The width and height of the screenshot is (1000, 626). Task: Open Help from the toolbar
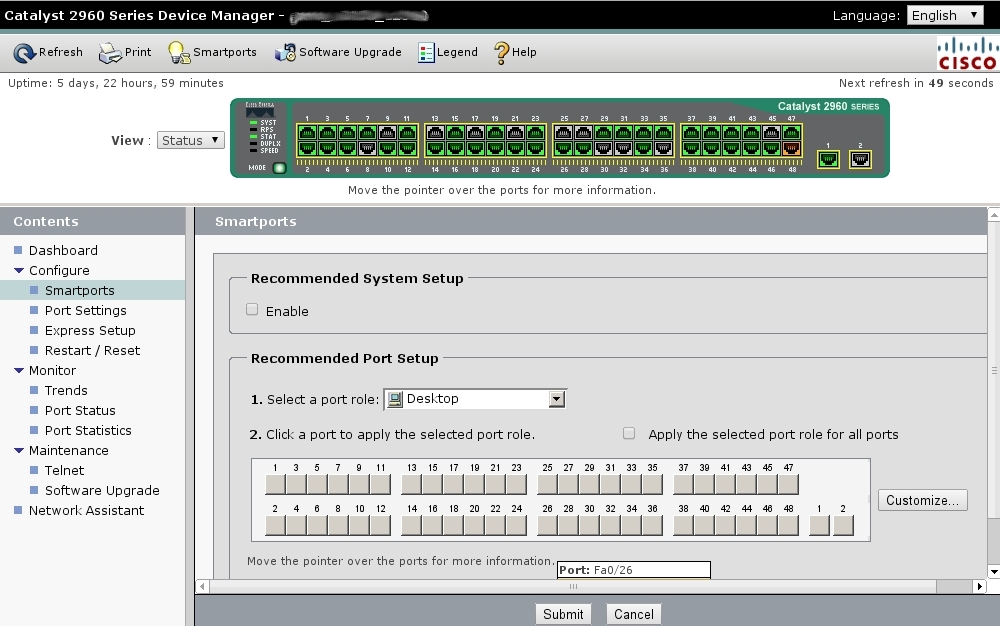(515, 52)
